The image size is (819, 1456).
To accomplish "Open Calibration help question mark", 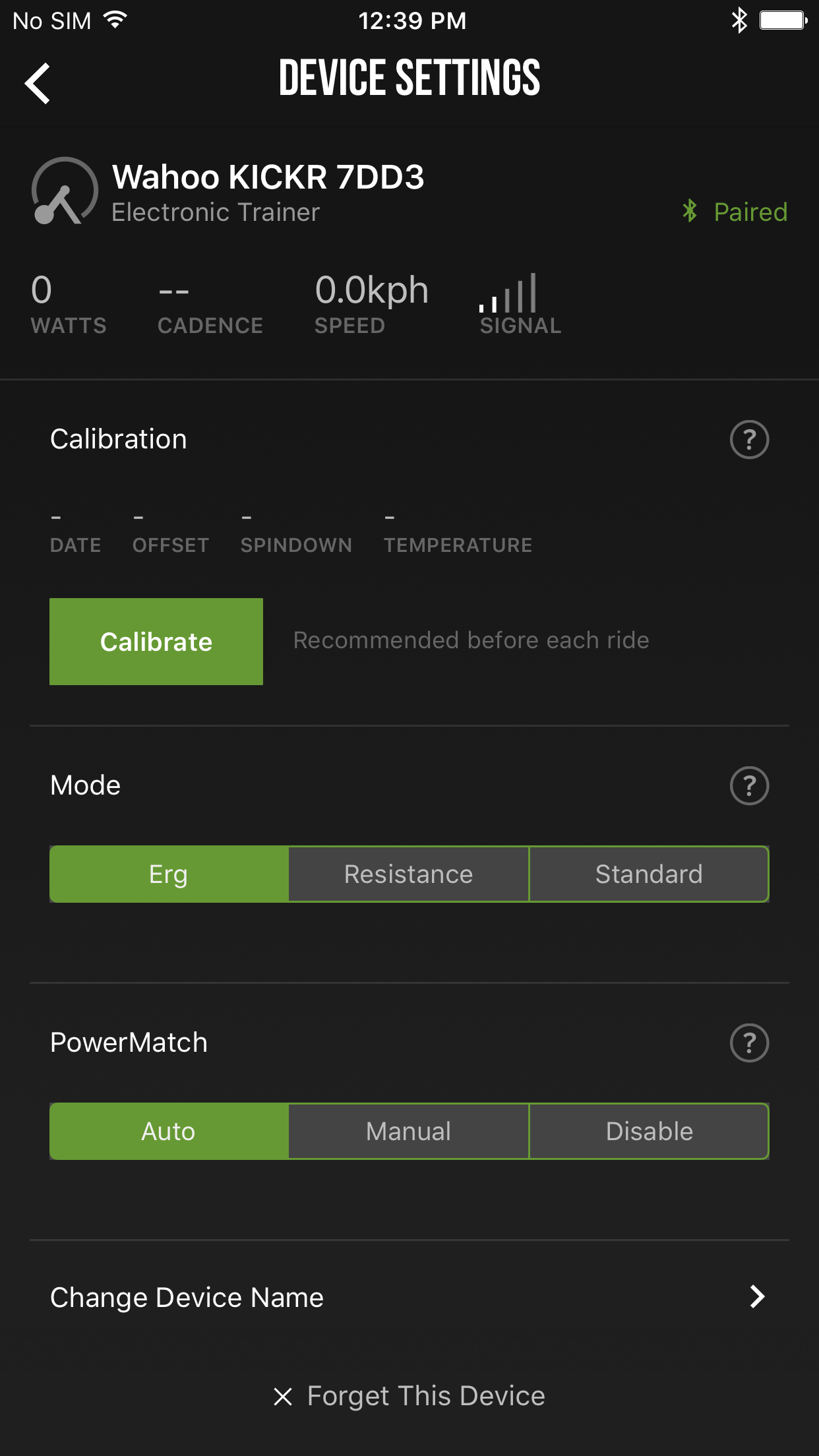I will (x=749, y=439).
